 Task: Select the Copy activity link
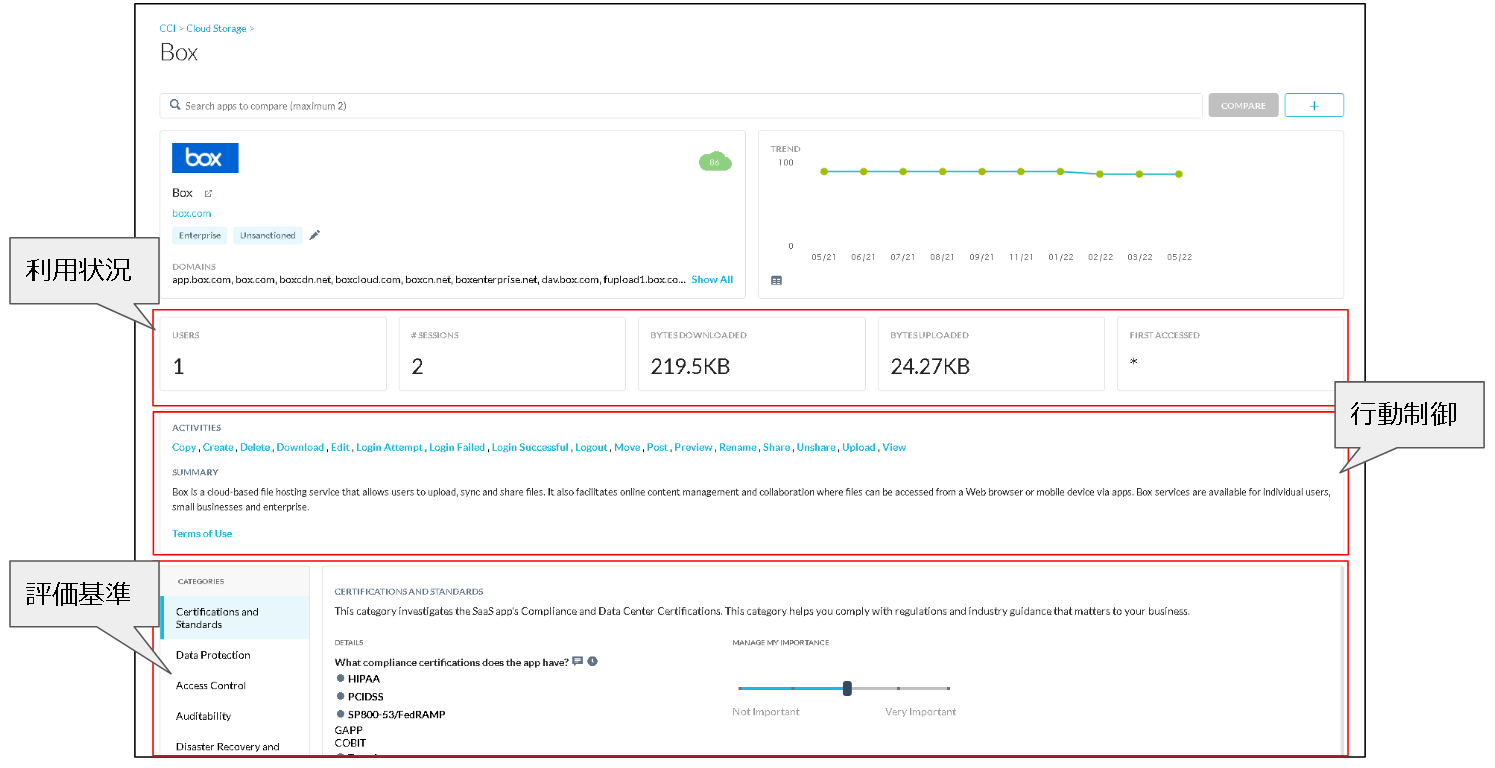(184, 447)
